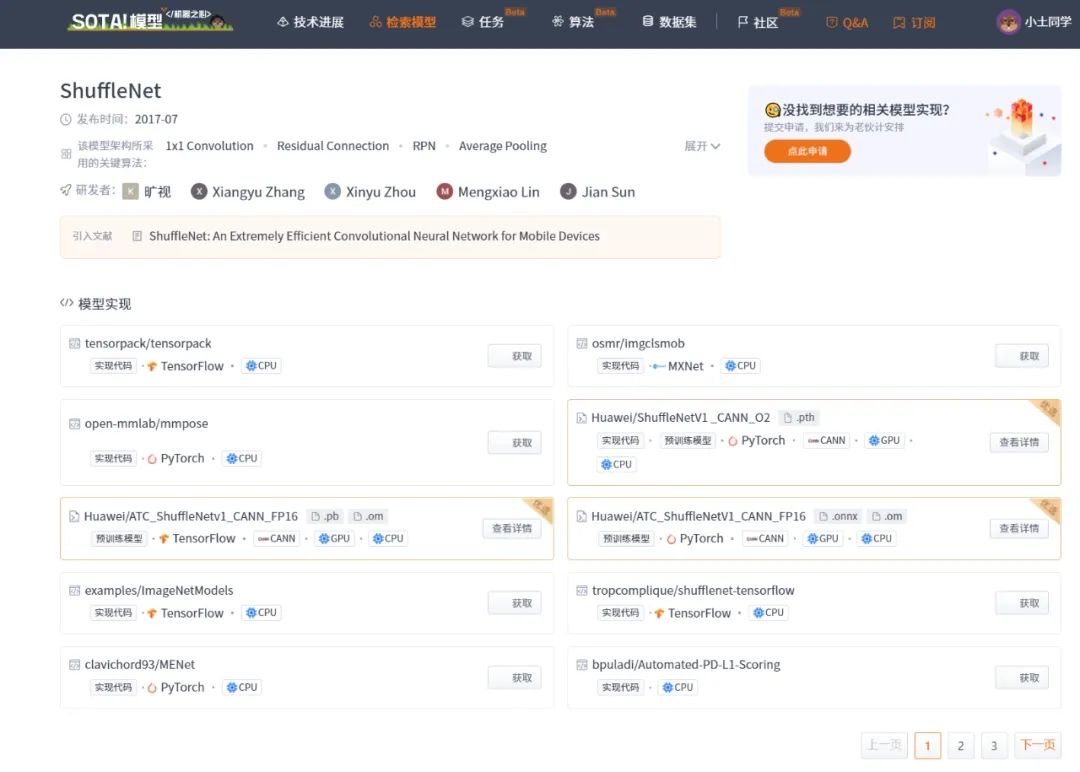Click 获取 button for tensorpack/tensorpack
The width and height of the screenshot is (1080, 772).
(x=515, y=356)
